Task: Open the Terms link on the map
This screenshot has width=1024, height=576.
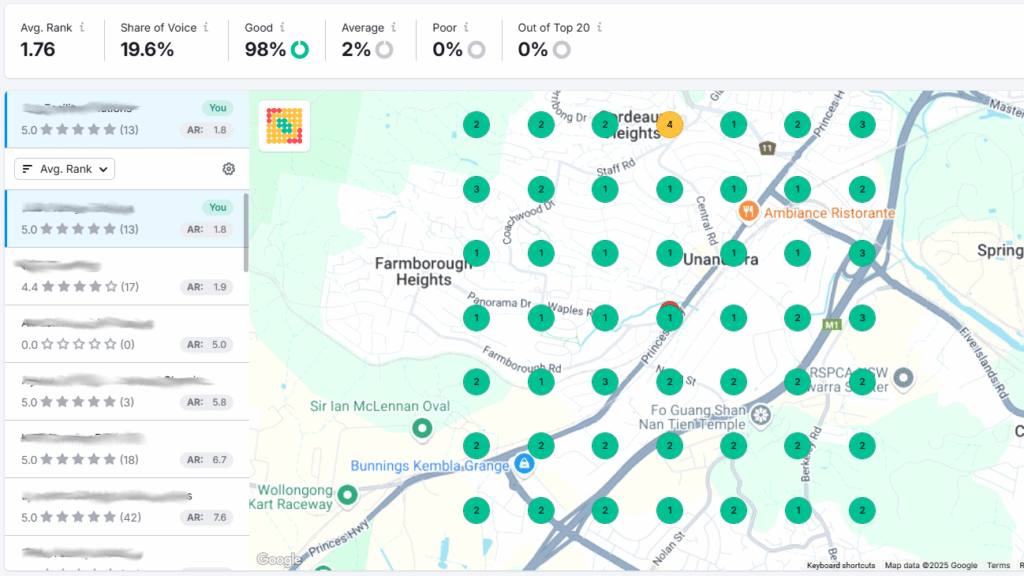Action: click(998, 566)
